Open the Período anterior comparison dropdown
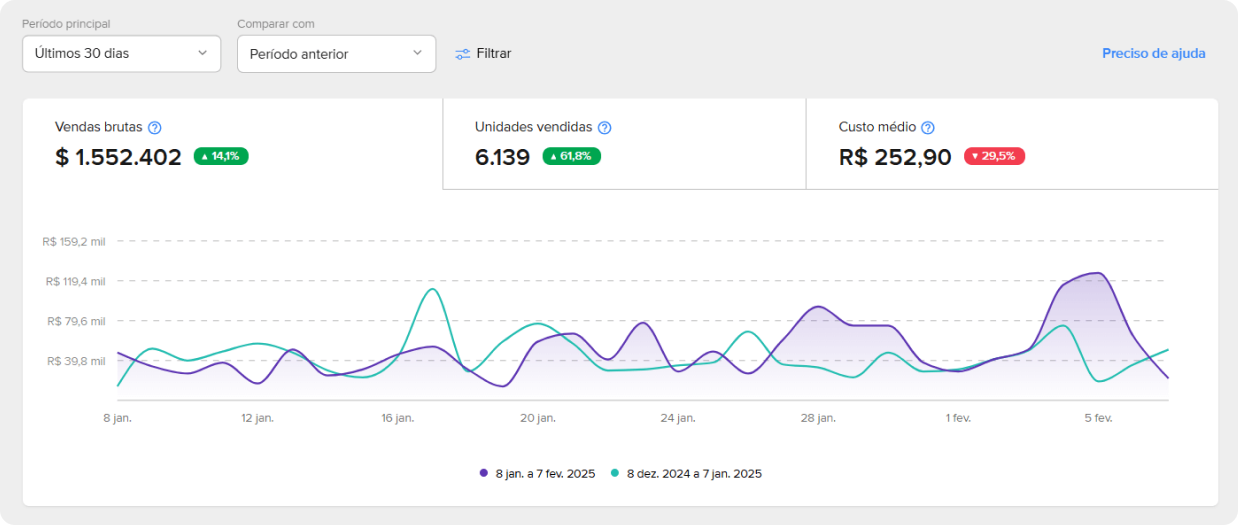The width and height of the screenshot is (1238, 525). pos(336,54)
